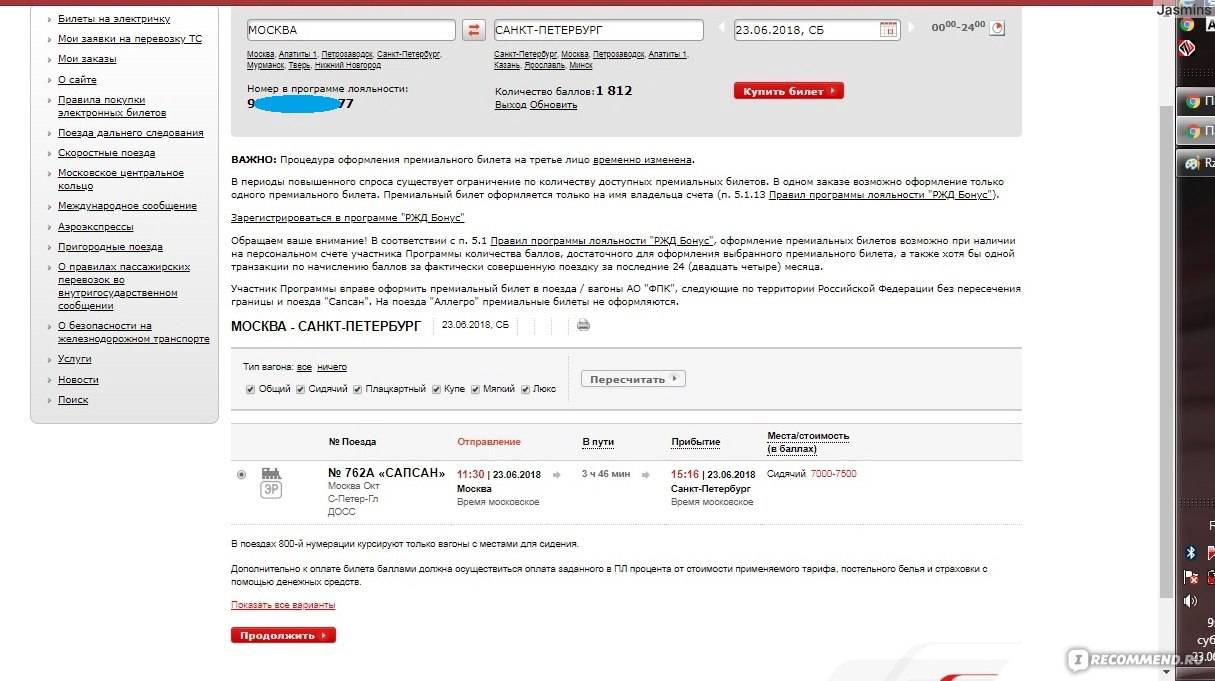Open Услуги sidebar item
Screen dimensions: 1215x681
(x=74, y=358)
